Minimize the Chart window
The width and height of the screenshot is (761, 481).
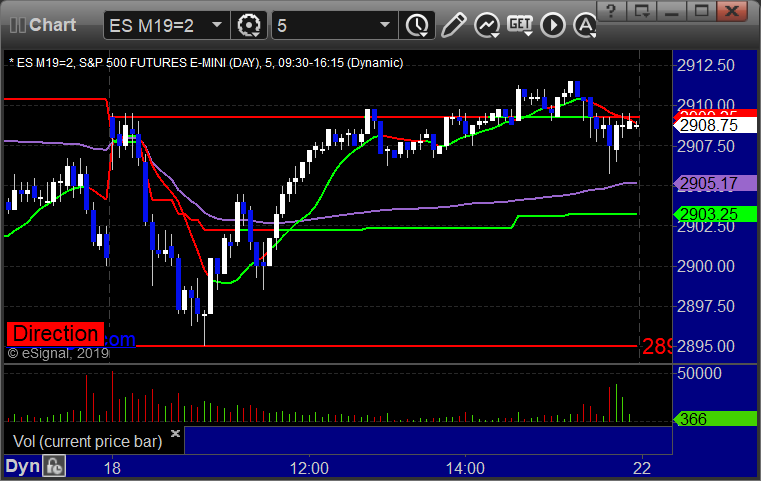(671, 11)
